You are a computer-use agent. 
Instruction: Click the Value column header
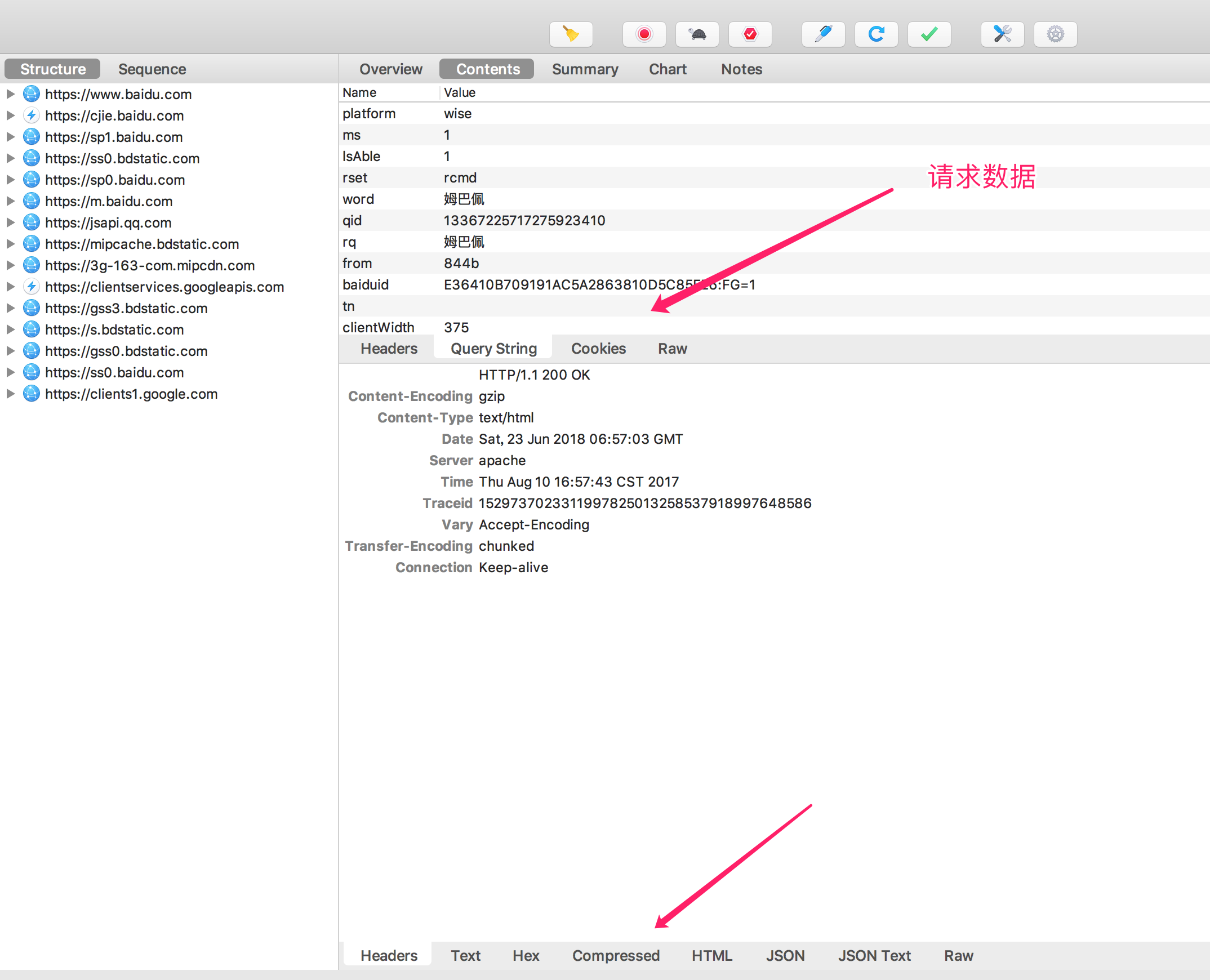pyautogui.click(x=459, y=92)
